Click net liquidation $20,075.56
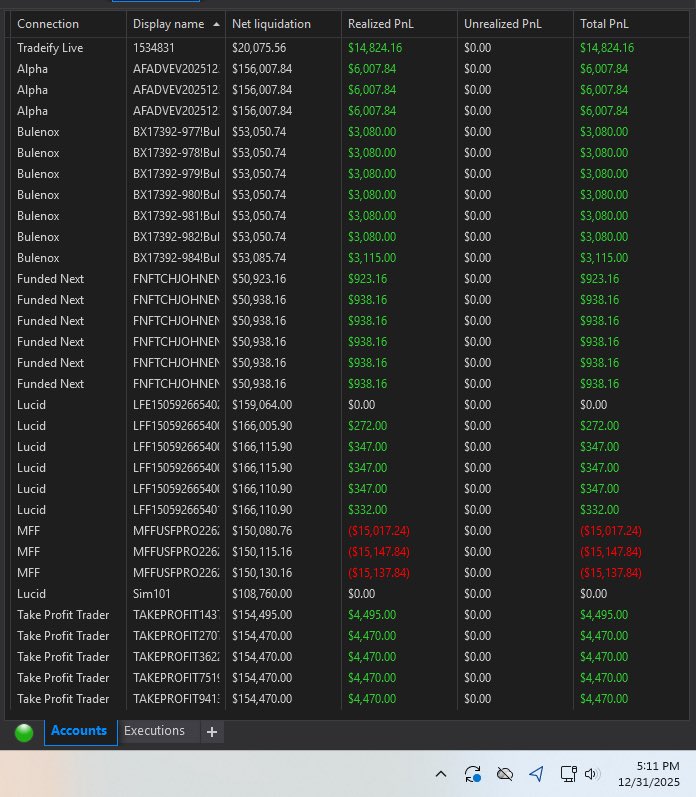The width and height of the screenshot is (696, 797). (259, 48)
